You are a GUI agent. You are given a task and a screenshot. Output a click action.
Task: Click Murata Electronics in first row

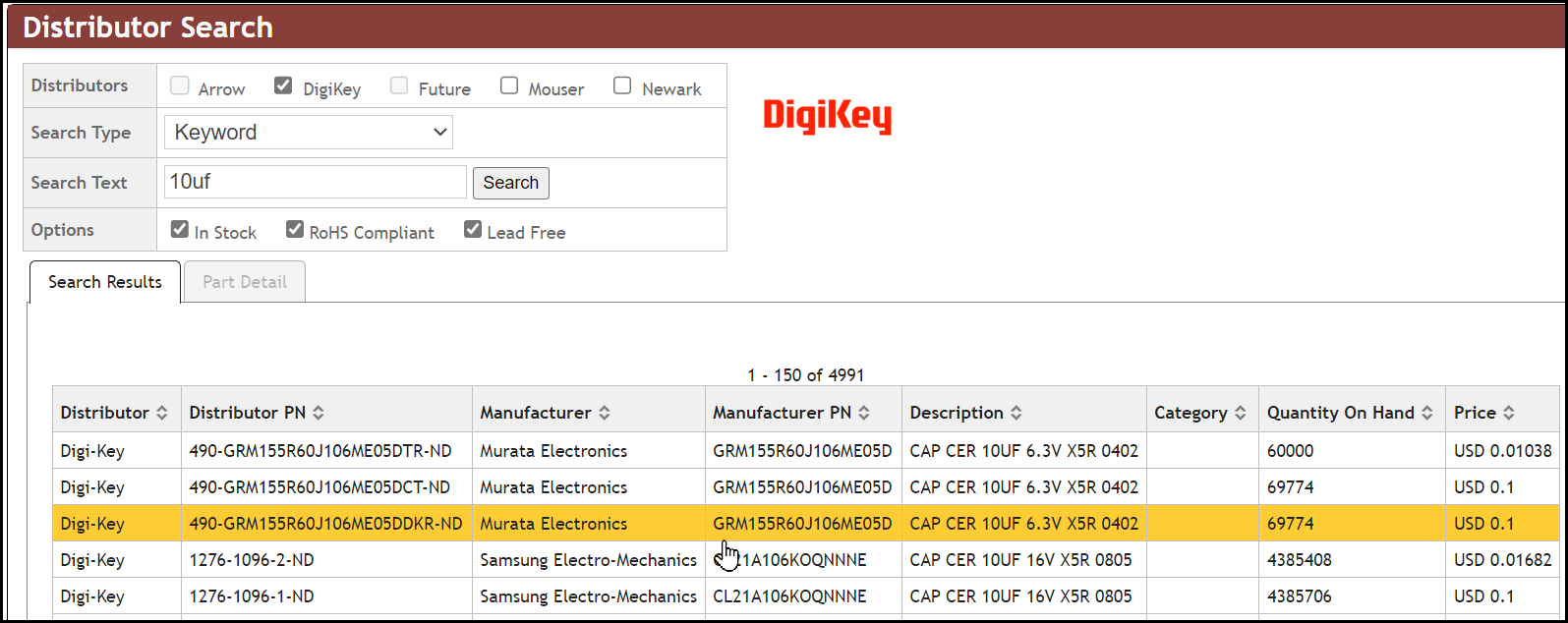pos(553,451)
